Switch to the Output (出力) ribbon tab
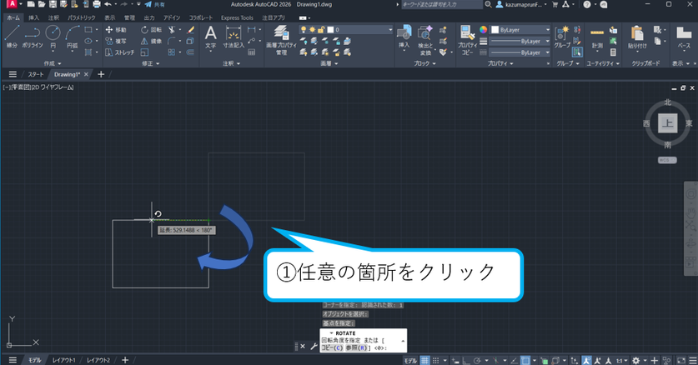Screen dimensions: 698x365 149,18
